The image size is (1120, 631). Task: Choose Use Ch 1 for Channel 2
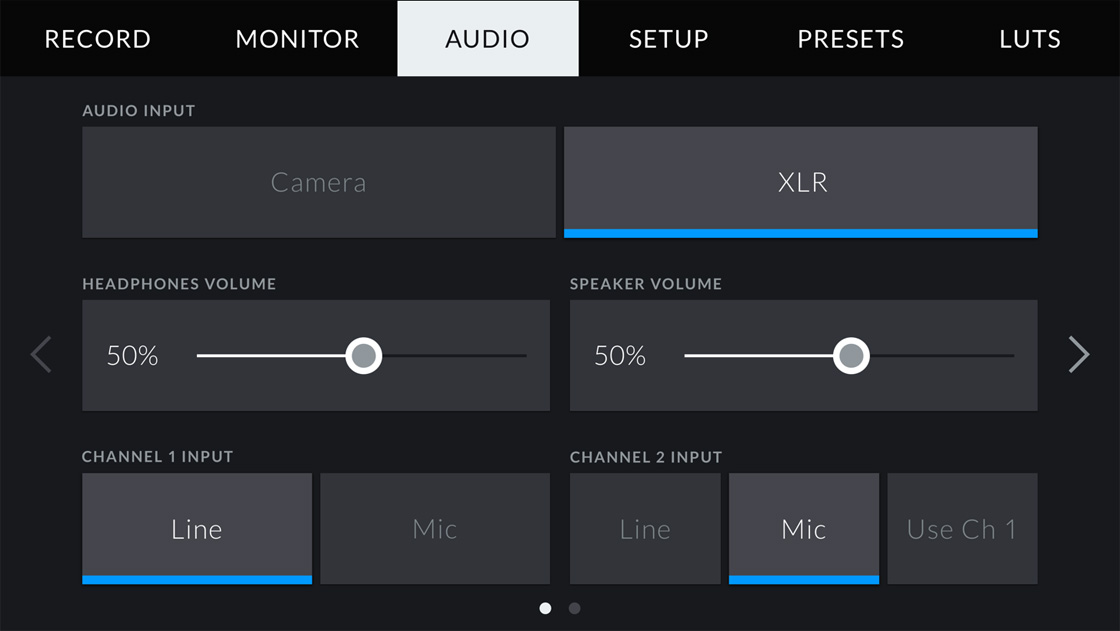pos(962,528)
